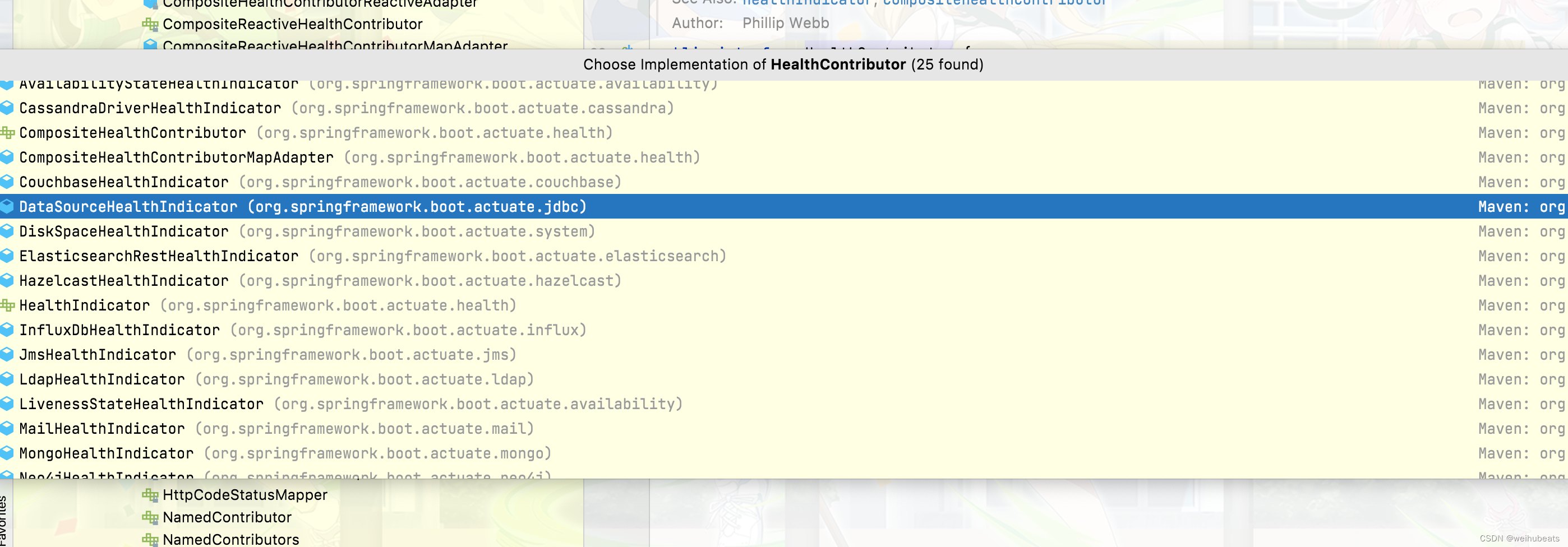
Task: Select InfluxDbHealthIndicator implementation
Action: click(x=784, y=330)
